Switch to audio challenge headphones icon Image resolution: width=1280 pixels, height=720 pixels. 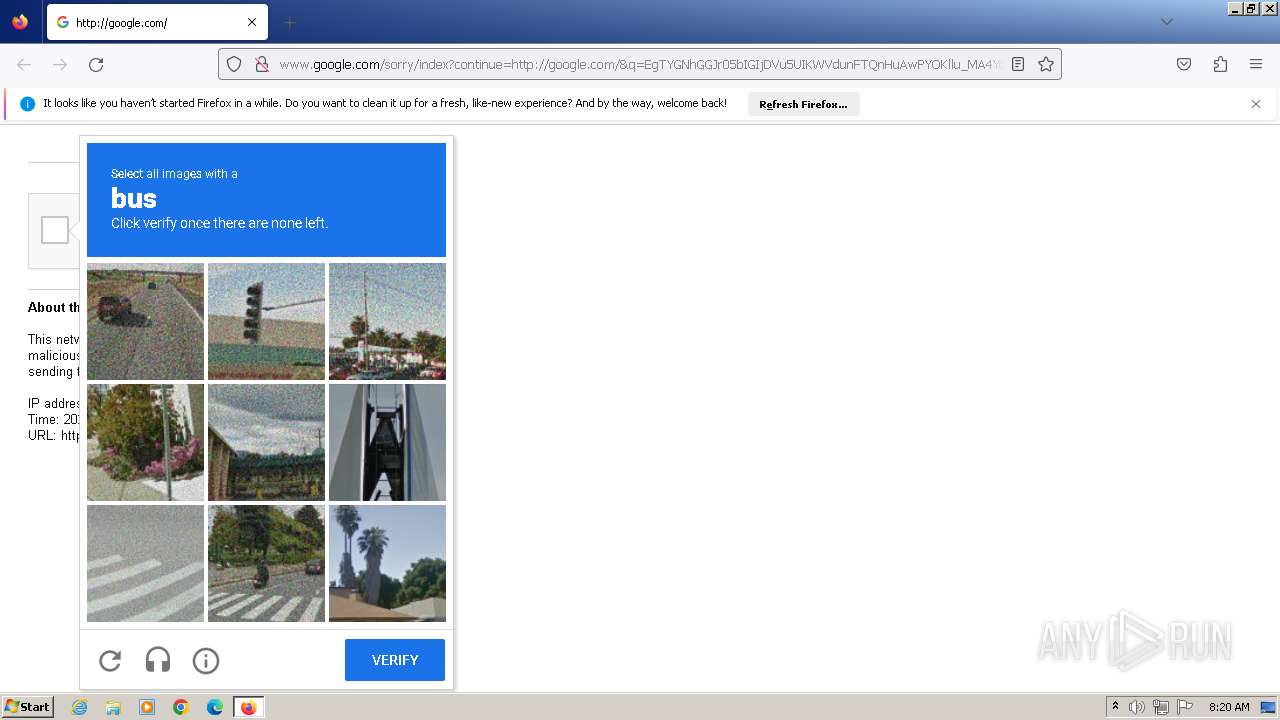[x=158, y=660]
